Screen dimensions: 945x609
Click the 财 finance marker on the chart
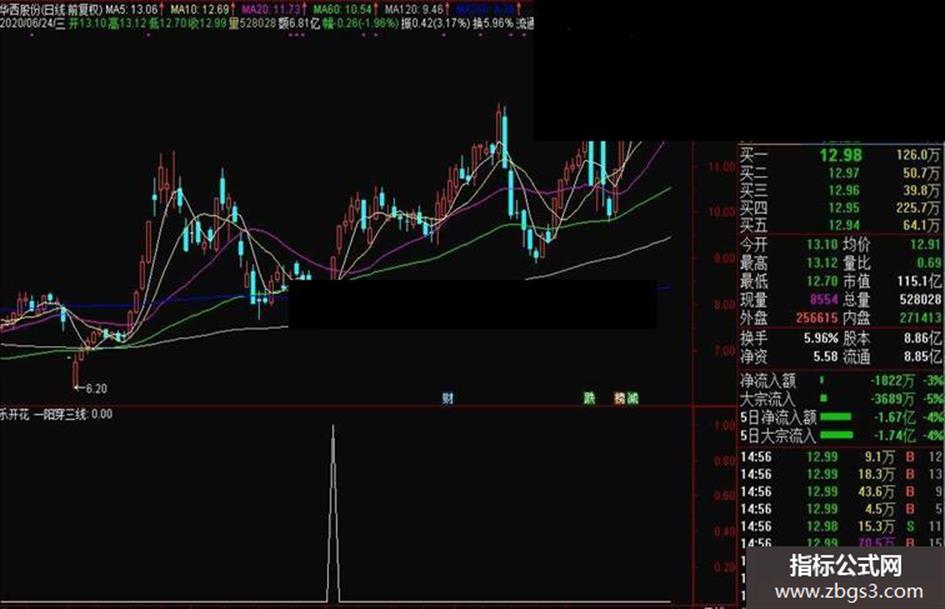448,399
